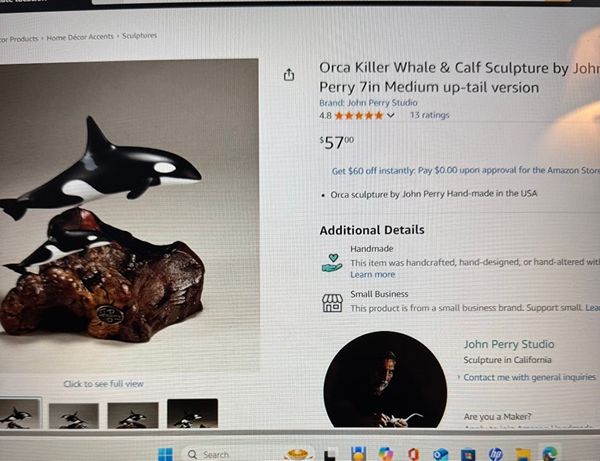Open John Perry Studio maker page
600x461 pixels.
tap(509, 344)
